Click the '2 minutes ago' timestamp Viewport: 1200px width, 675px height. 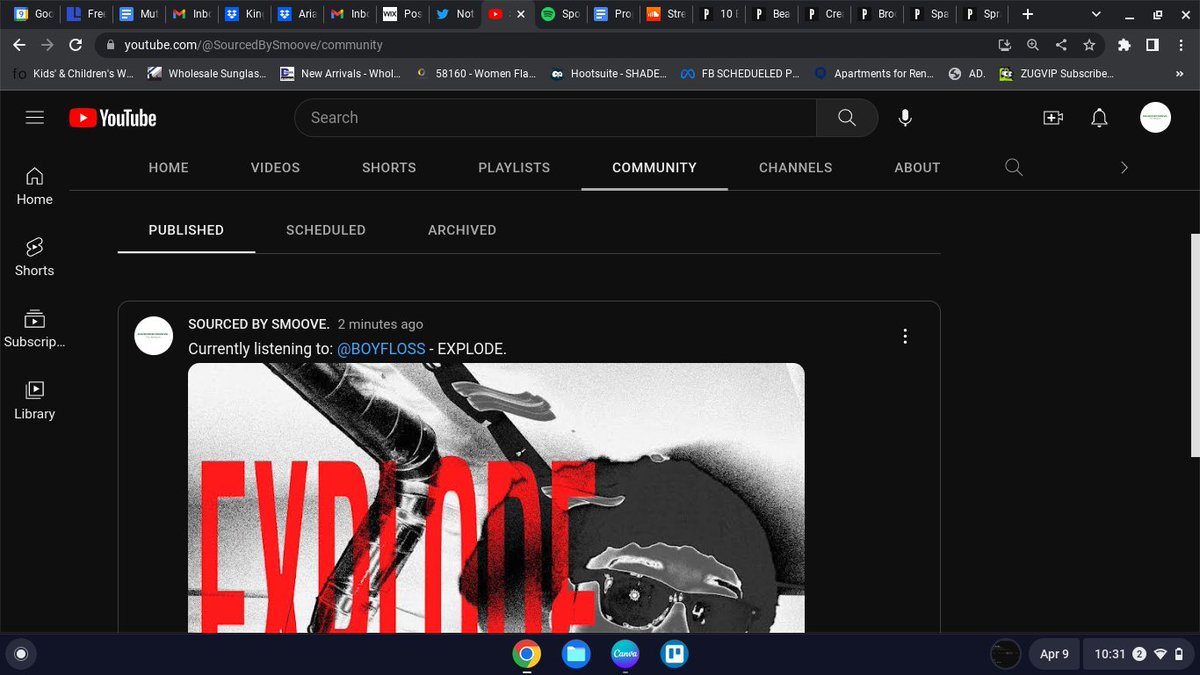(380, 324)
